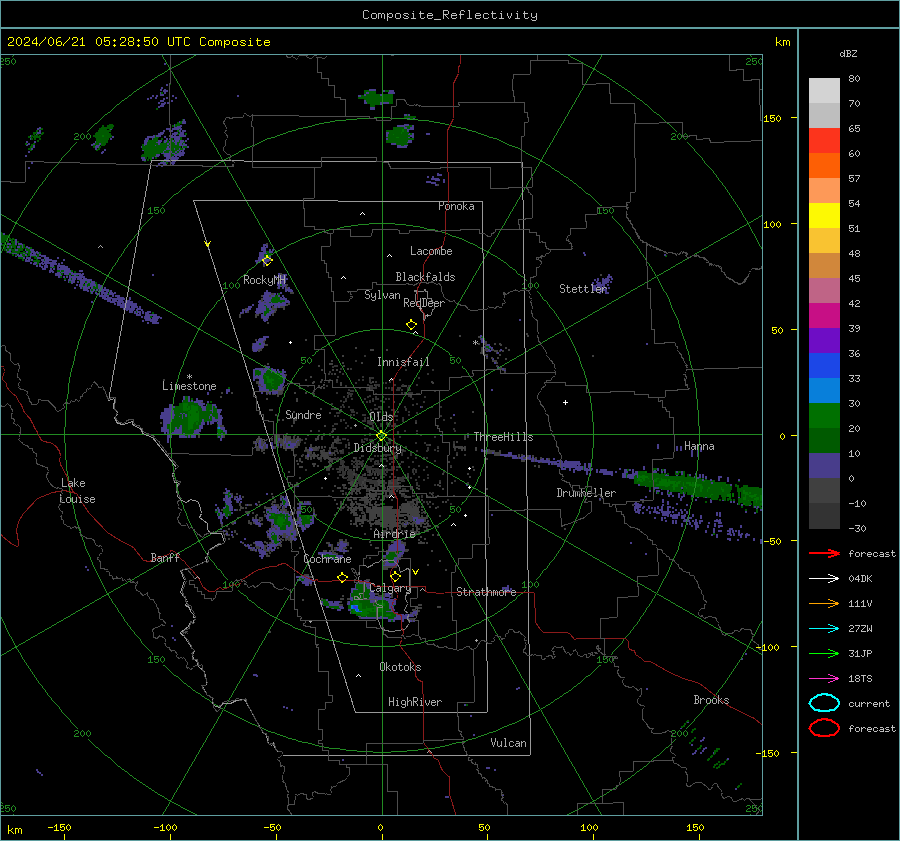Click the white 04DK arrow legend icon
This screenshot has width=900, height=841.
pos(824,579)
